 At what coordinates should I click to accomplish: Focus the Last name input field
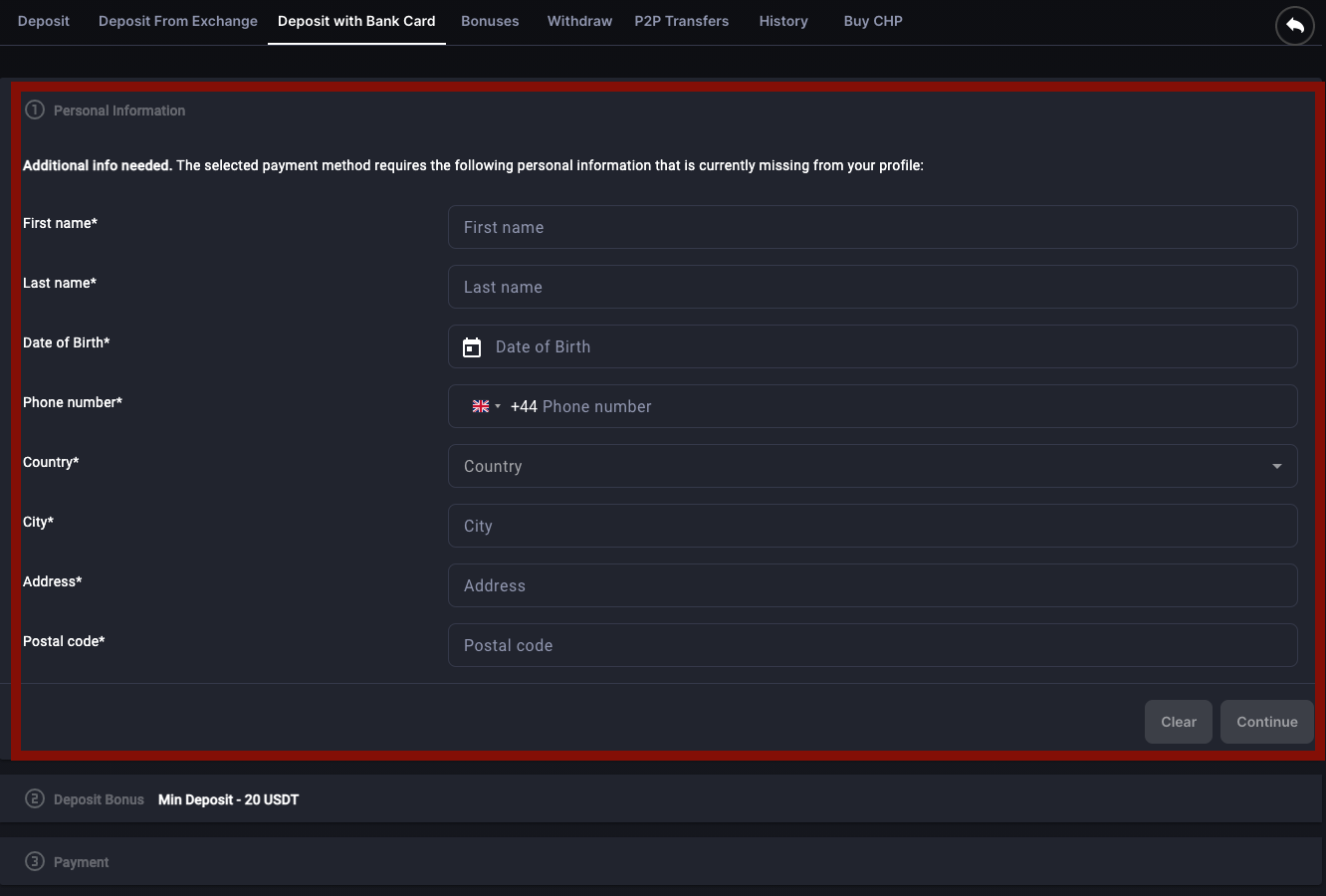[x=873, y=287]
